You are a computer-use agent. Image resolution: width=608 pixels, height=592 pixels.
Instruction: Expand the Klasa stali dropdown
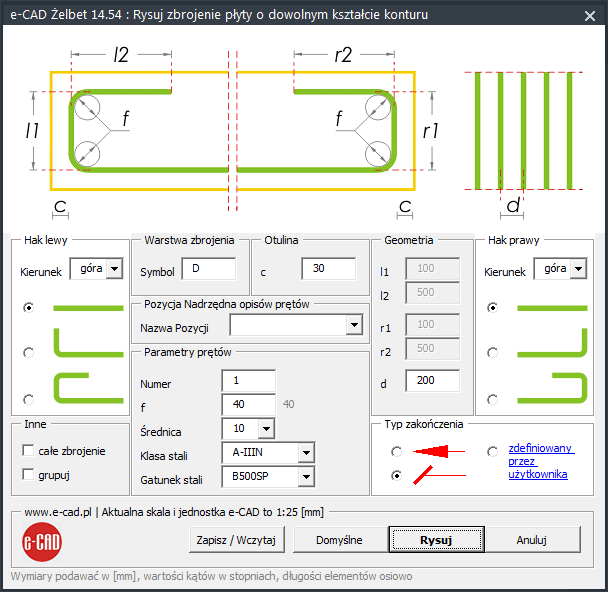(306, 452)
